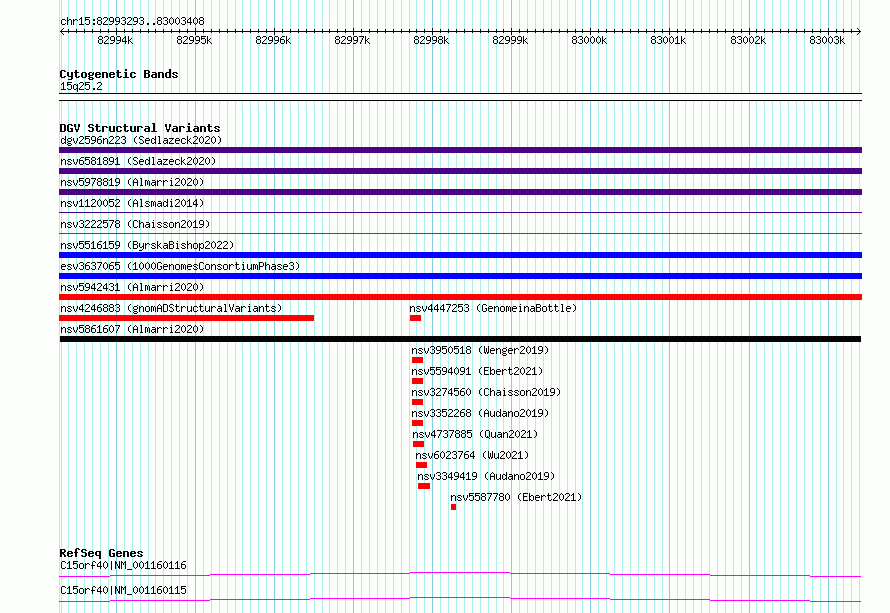The image size is (890, 613).
Task: Click nsv4246883 (gnomADStructuralVariants) label
Action: 171,308
